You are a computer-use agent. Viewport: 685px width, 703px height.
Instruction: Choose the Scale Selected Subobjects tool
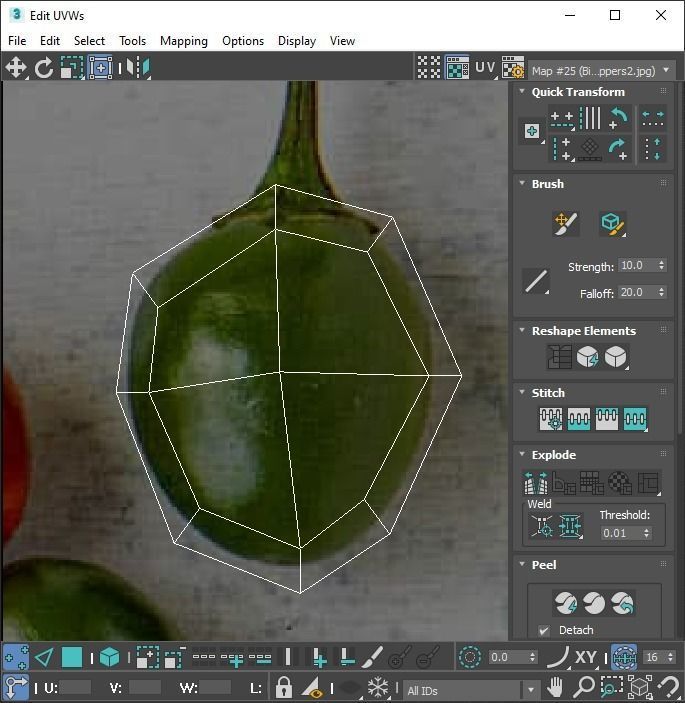coord(72,68)
